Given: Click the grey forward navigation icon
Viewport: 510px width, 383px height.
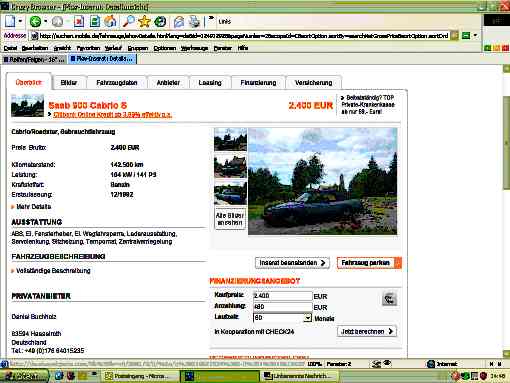Looking at the screenshot, I should [x=57, y=22].
